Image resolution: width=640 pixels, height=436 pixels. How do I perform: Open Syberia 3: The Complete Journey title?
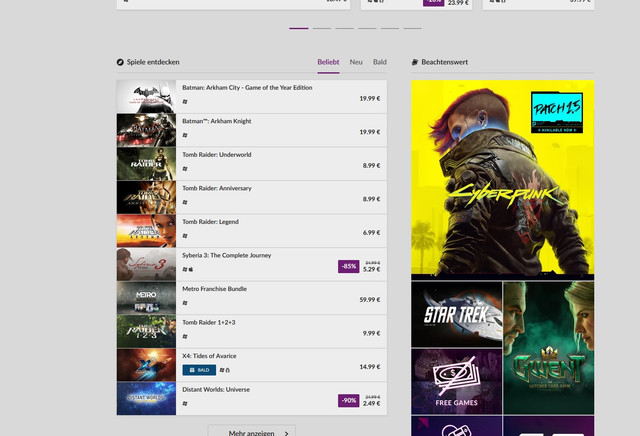[x=227, y=255]
